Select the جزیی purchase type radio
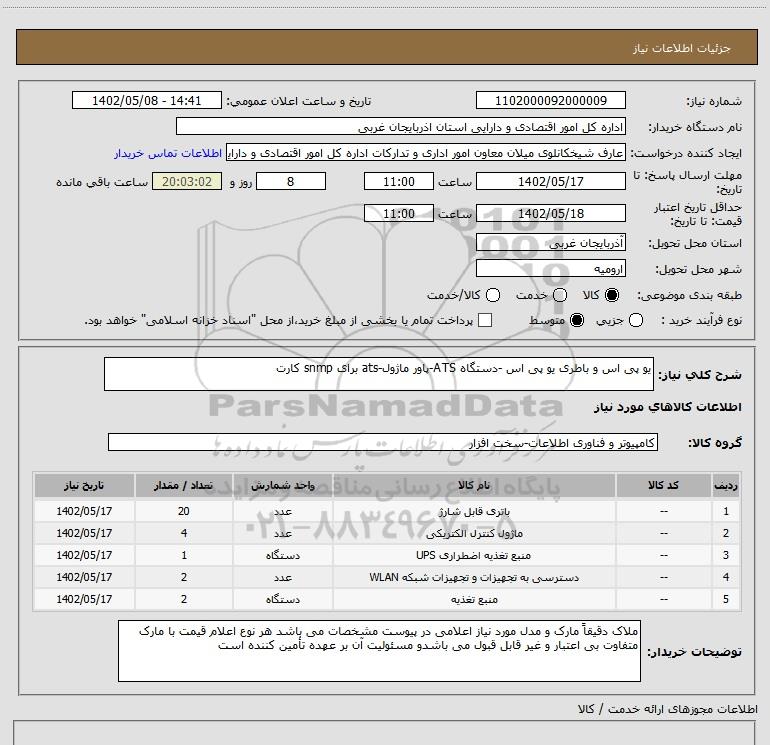 click(x=636, y=320)
